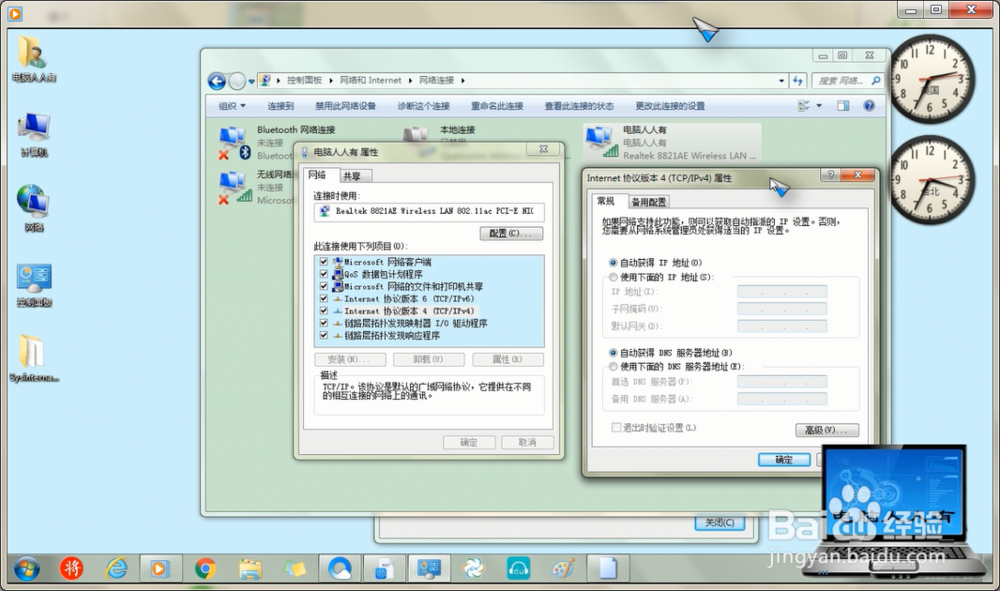The width and height of the screenshot is (1000, 591).
Task: Toggle Microsoft 网络的文件和打印机共享 checkbox
Action: pyautogui.click(x=324, y=286)
